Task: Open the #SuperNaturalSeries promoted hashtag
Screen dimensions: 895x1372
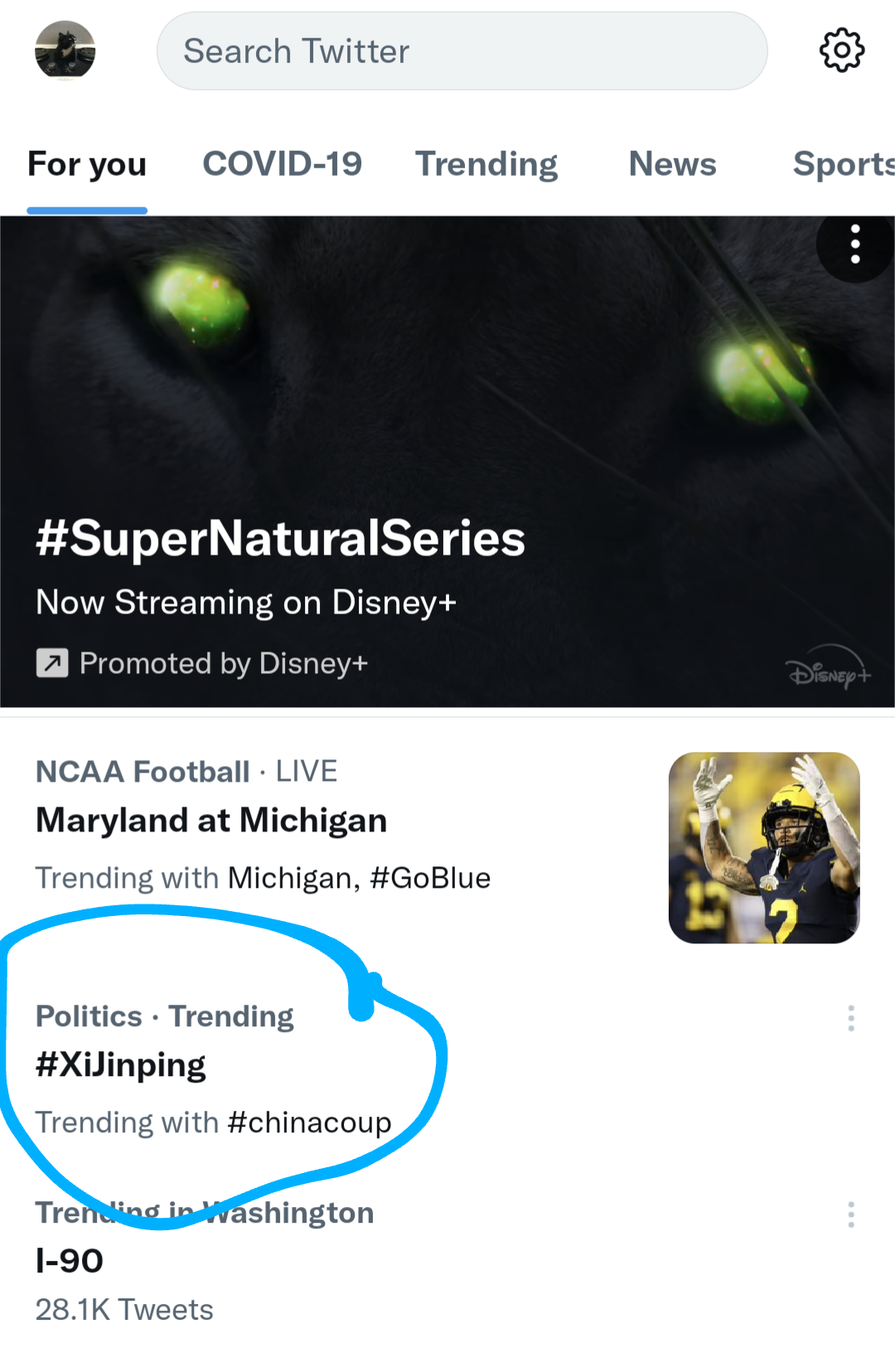Action: point(280,539)
